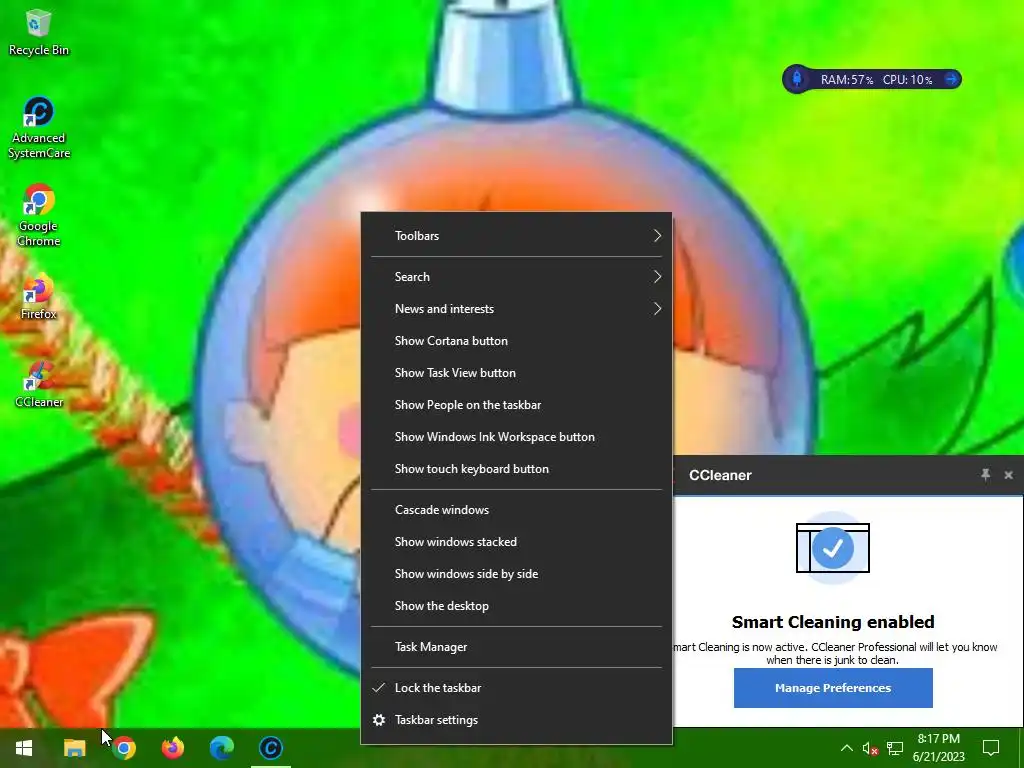Toggle Show touch keyboard button
Screen dimensions: 1024x768
[516, 469]
